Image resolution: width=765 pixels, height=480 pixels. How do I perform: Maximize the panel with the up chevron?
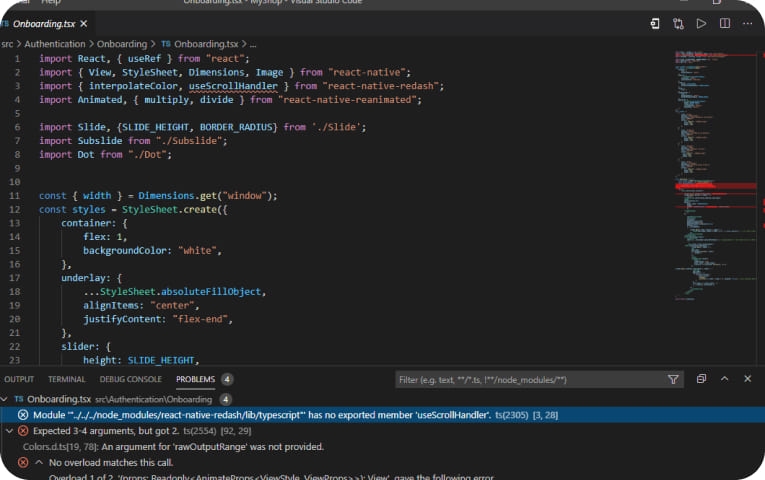pos(725,379)
